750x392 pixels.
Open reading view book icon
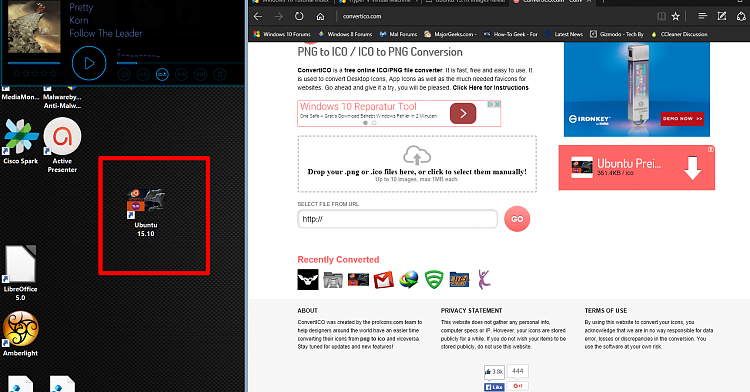point(662,16)
